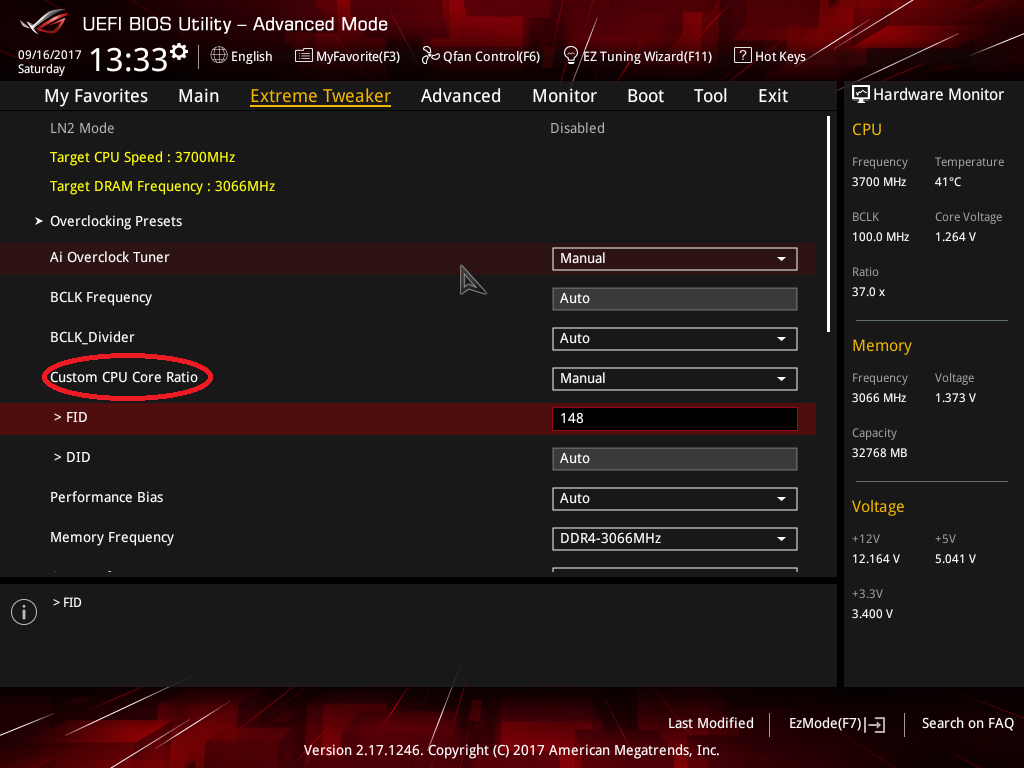Viewport: 1024px width, 768px height.
Task: Click Target CPU Speed : 3700MHz text
Action: point(142,157)
